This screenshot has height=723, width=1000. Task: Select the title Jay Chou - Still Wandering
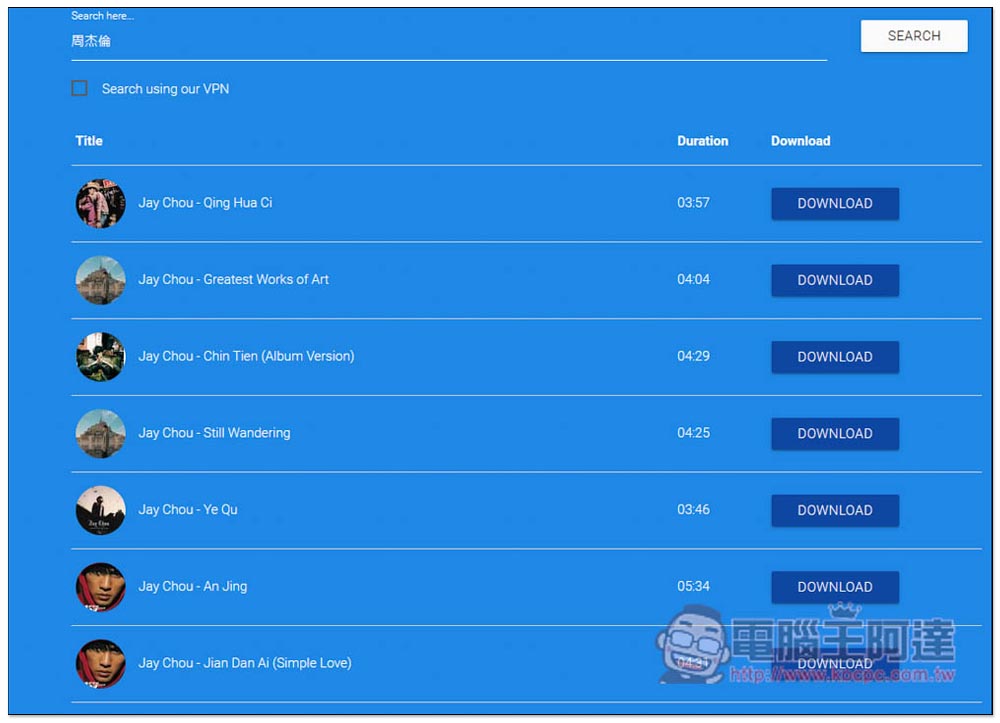click(214, 432)
